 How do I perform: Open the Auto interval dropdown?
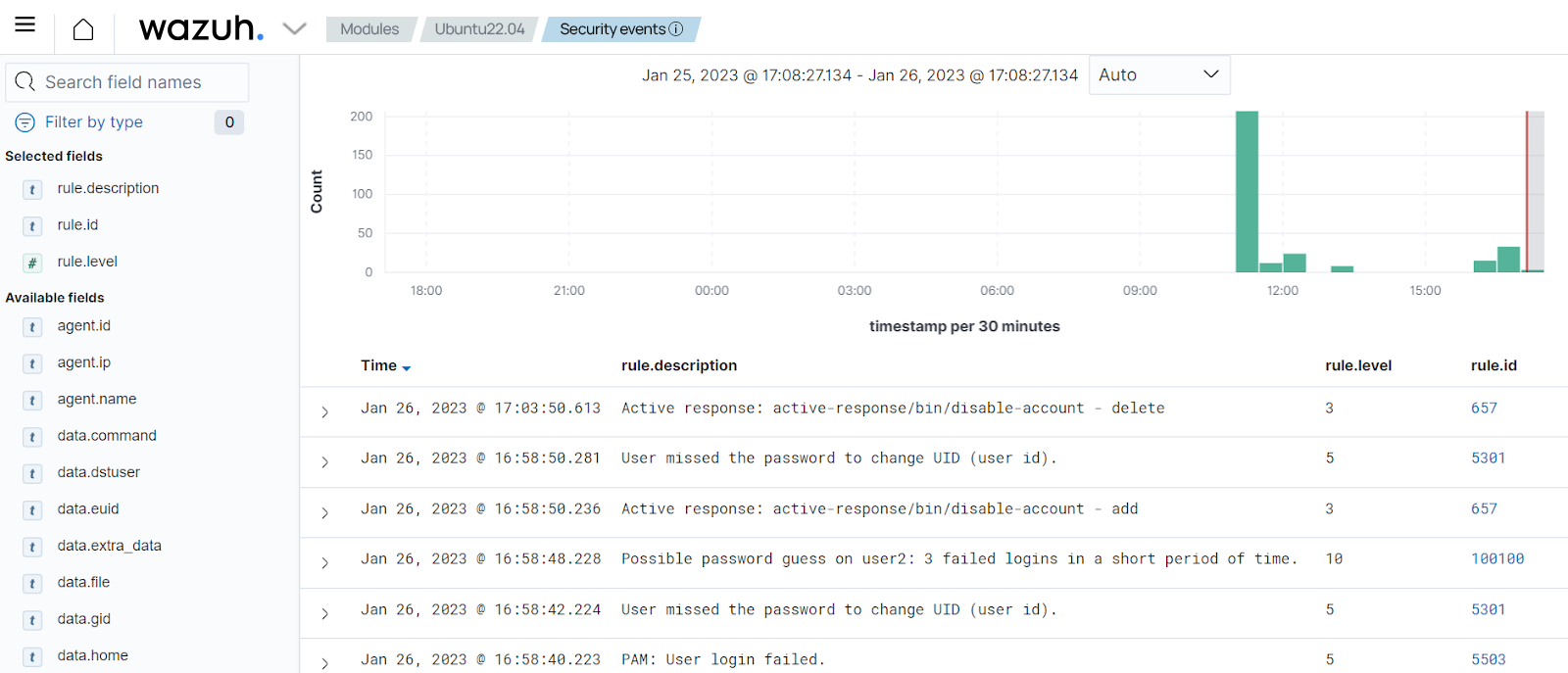(1159, 74)
